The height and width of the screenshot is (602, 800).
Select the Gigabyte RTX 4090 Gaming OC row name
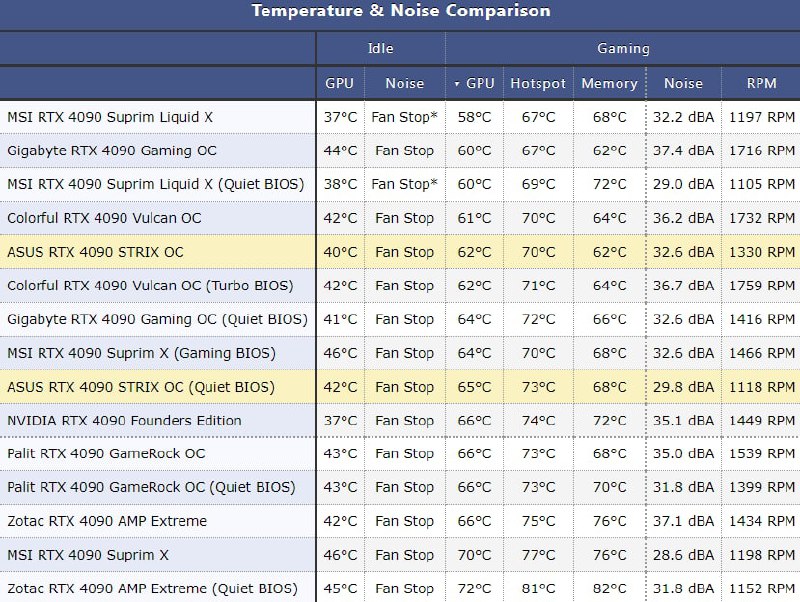[x=112, y=151]
